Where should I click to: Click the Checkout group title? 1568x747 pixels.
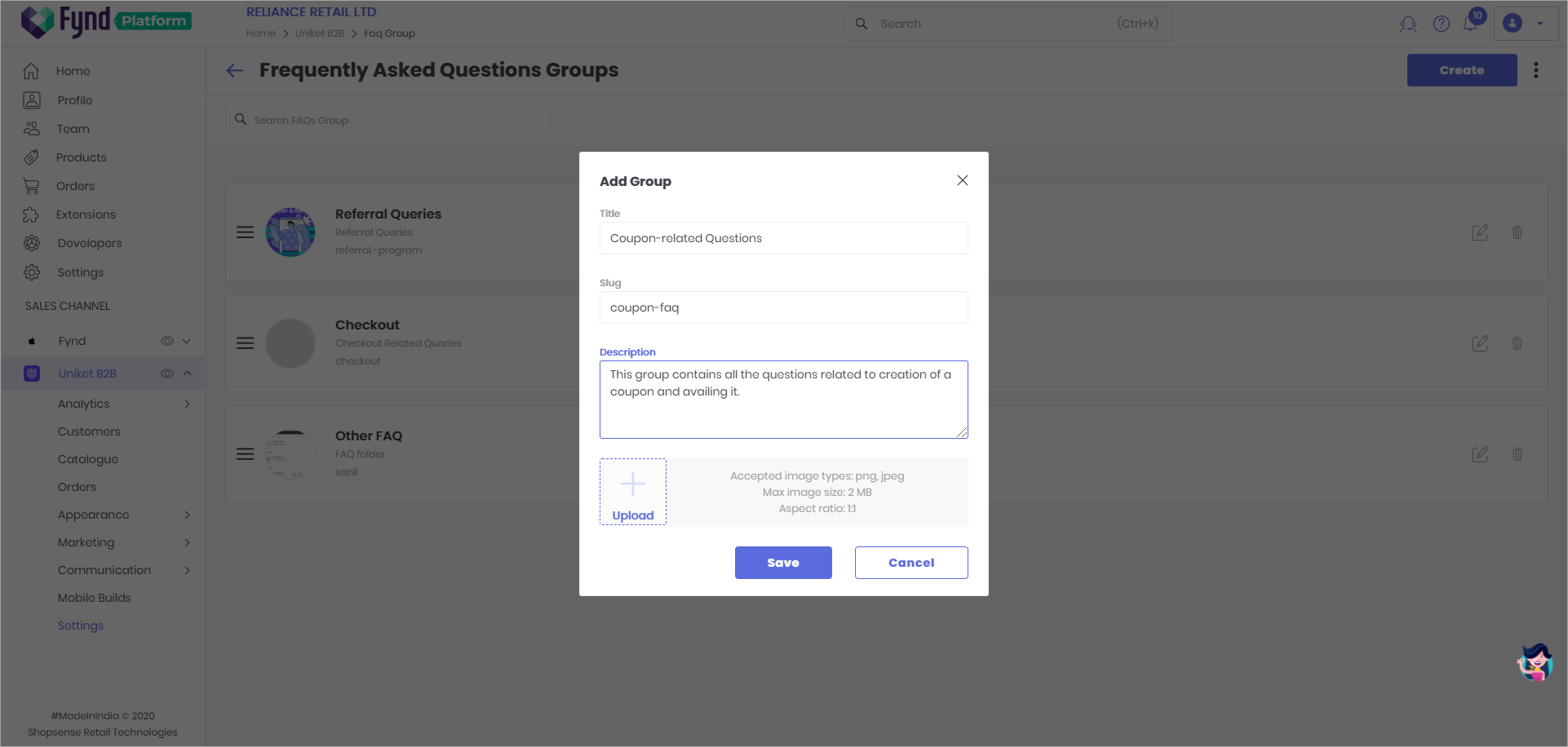point(367,325)
